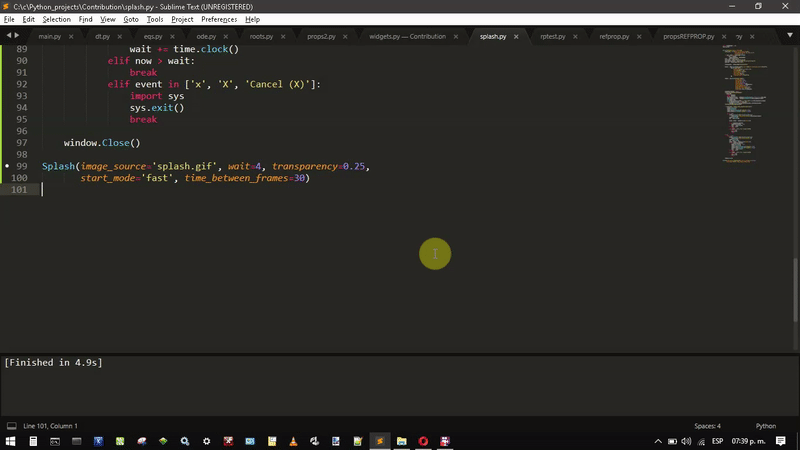Open the File menu
The height and width of the screenshot is (450, 800).
(9, 19)
